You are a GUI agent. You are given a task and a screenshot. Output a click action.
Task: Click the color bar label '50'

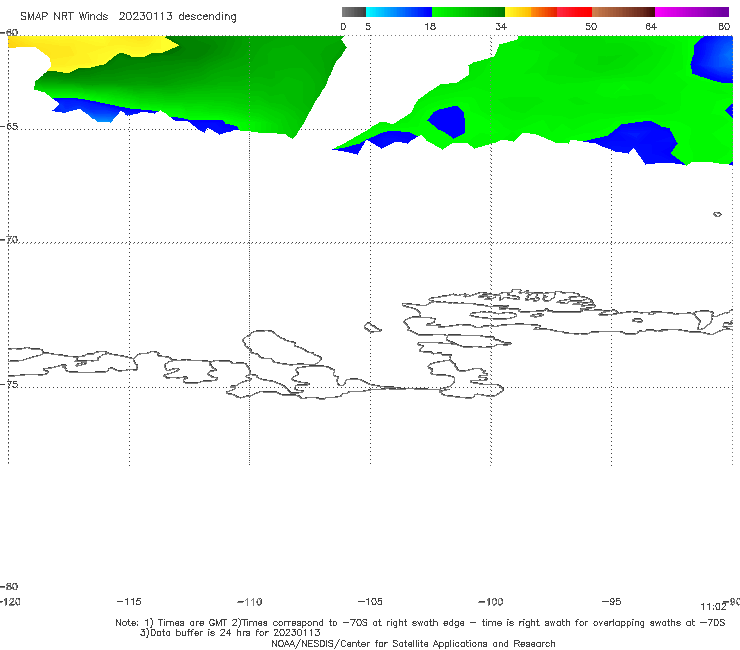click(x=591, y=26)
